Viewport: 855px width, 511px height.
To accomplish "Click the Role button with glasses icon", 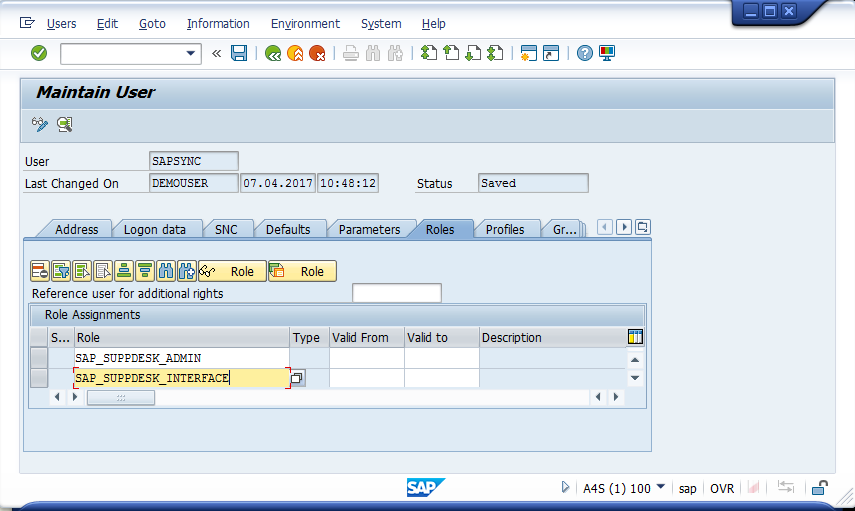I will coord(232,271).
